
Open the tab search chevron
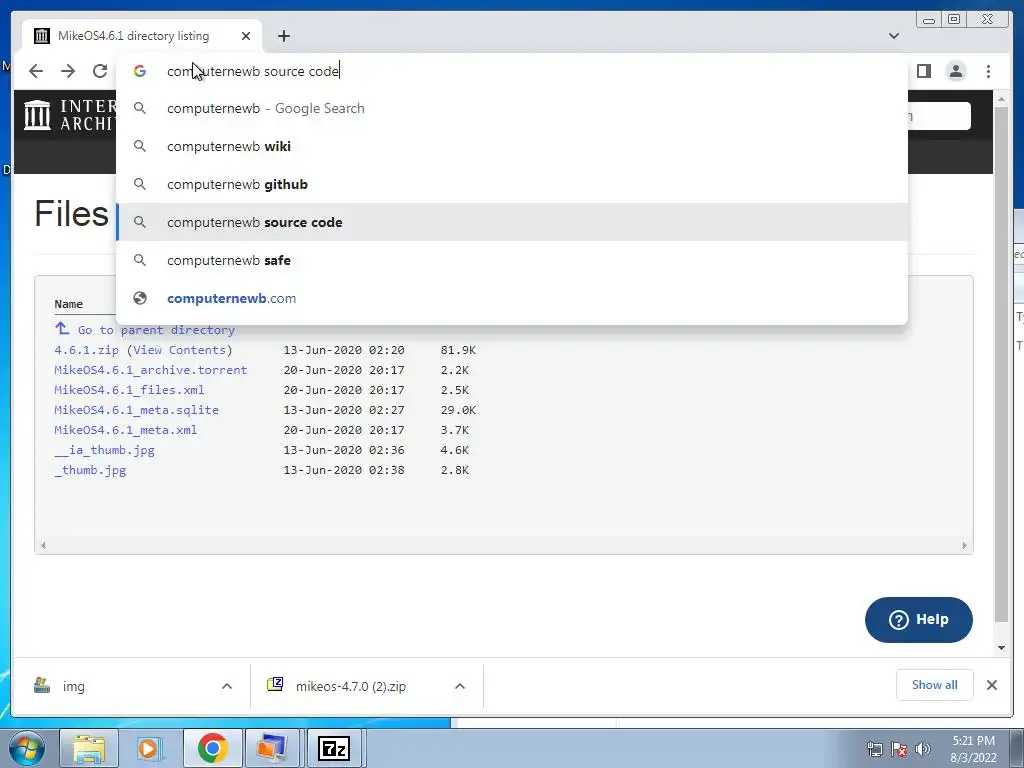click(x=894, y=36)
